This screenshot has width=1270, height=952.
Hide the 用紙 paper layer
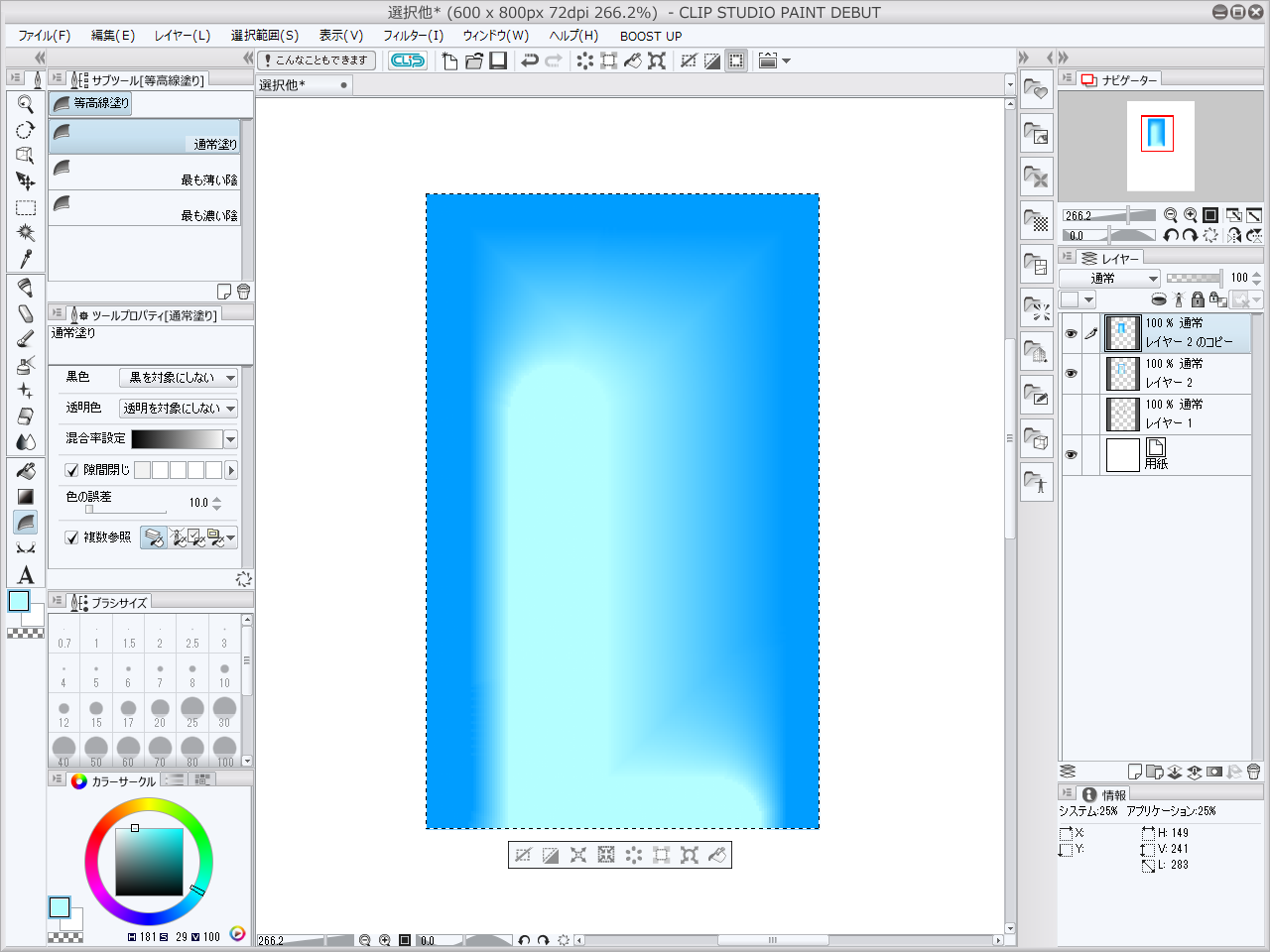coord(1071,454)
